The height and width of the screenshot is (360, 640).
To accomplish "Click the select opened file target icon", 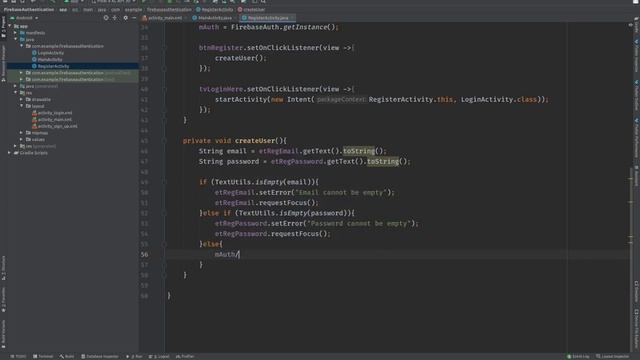I will (106, 18).
